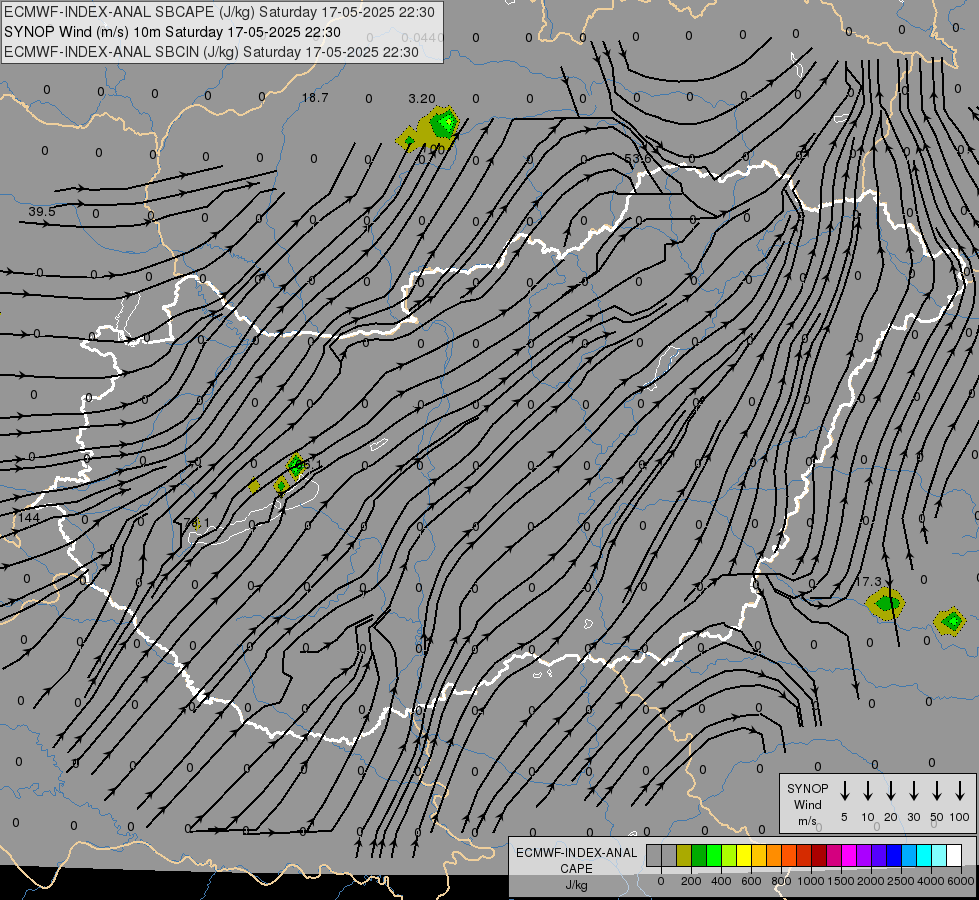Viewport: 979px width, 900px height.
Task: Click the 0.0440 value near the header
Action: [423, 37]
